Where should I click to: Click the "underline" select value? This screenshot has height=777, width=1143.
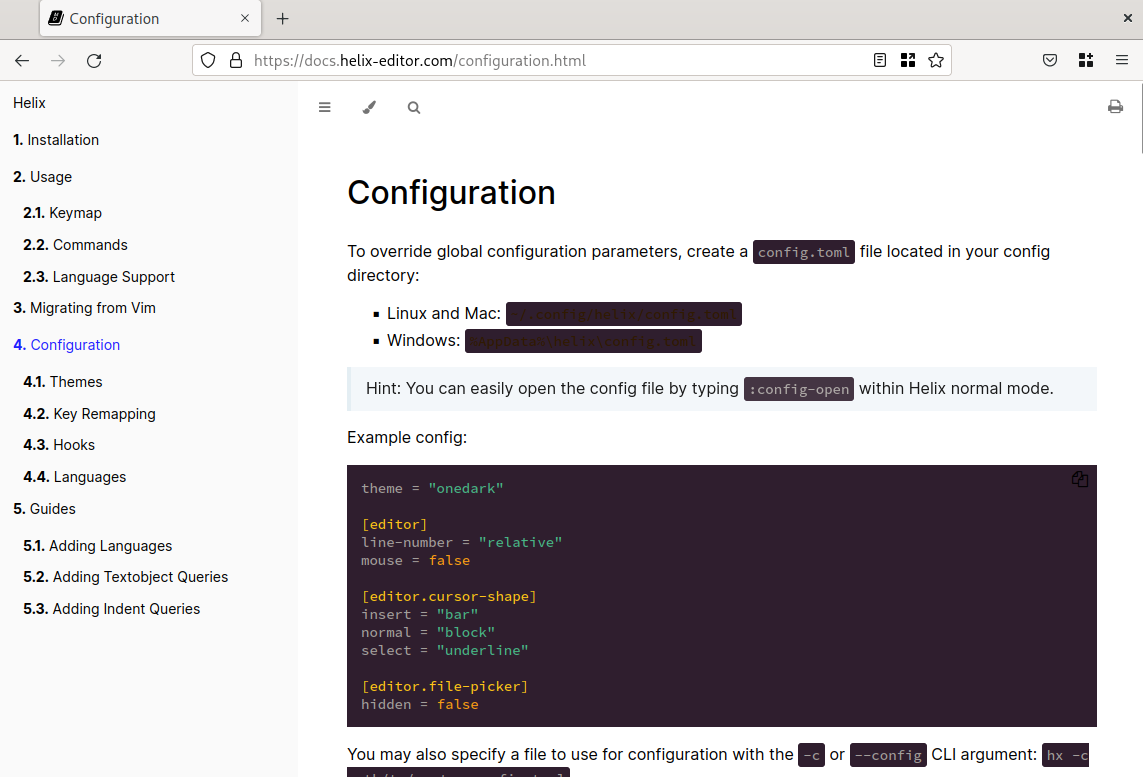pos(483,650)
